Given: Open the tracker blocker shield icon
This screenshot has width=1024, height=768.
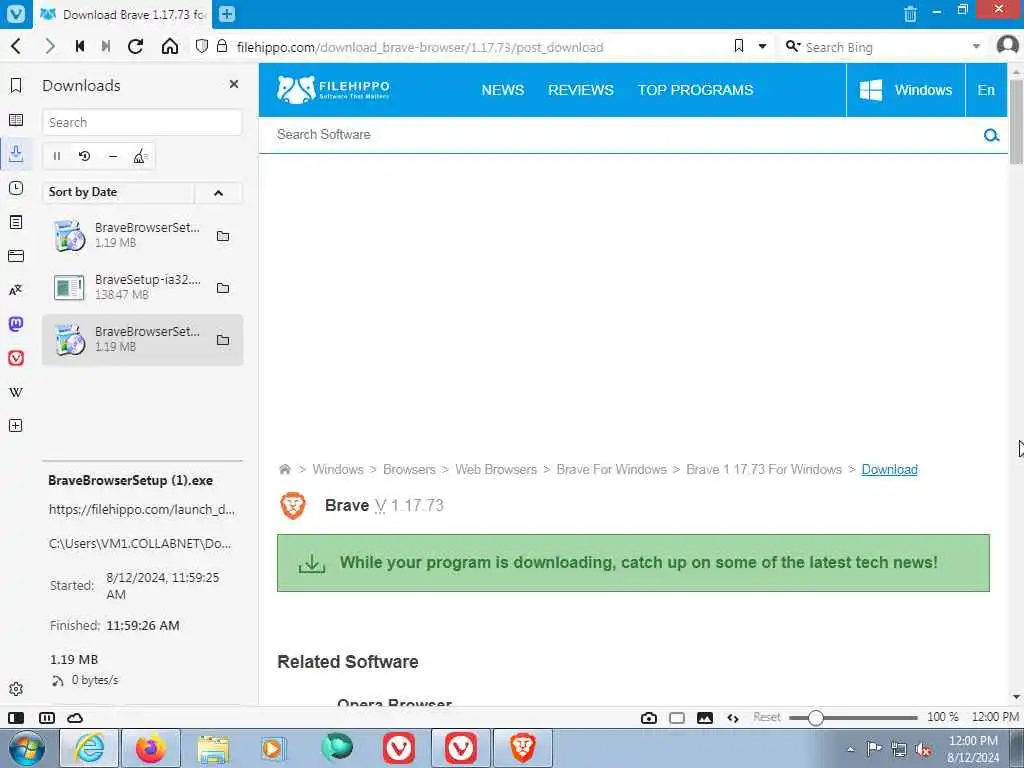Looking at the screenshot, I should [202, 46].
